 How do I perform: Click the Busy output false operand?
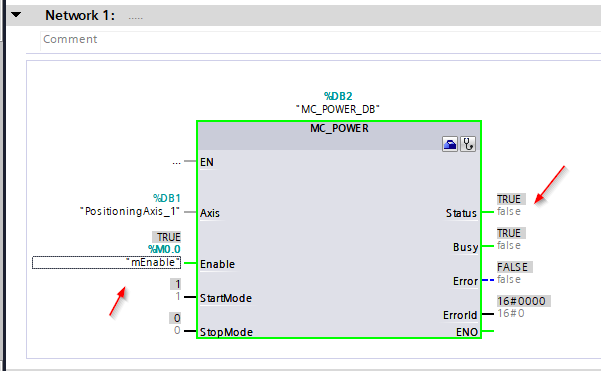(509, 245)
